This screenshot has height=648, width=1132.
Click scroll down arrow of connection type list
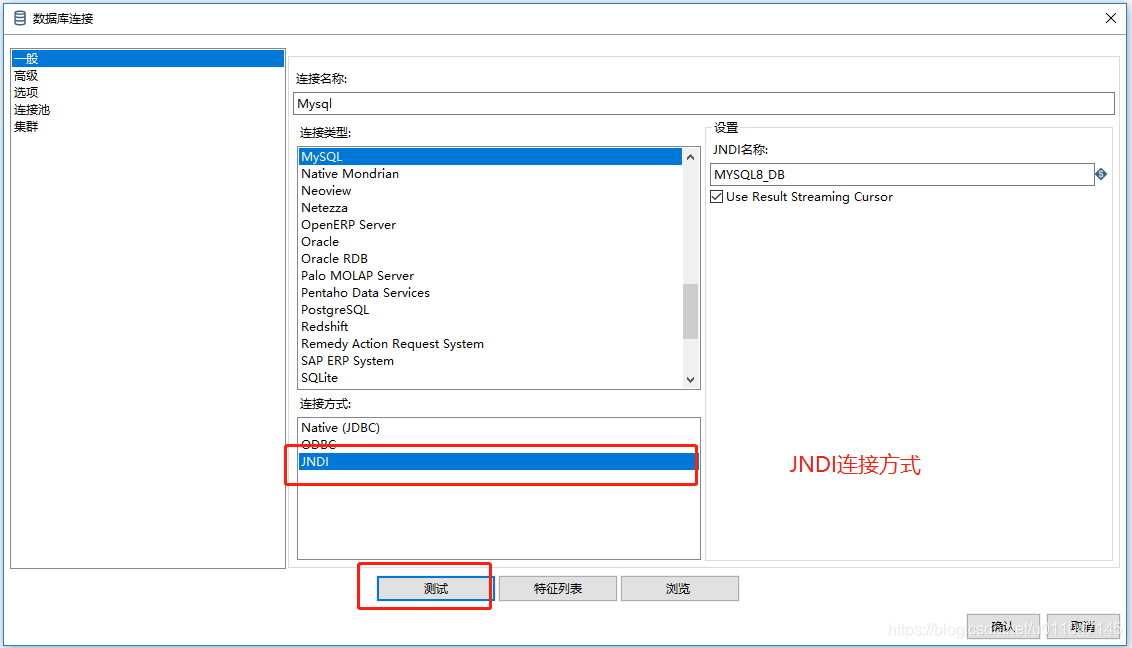(691, 380)
